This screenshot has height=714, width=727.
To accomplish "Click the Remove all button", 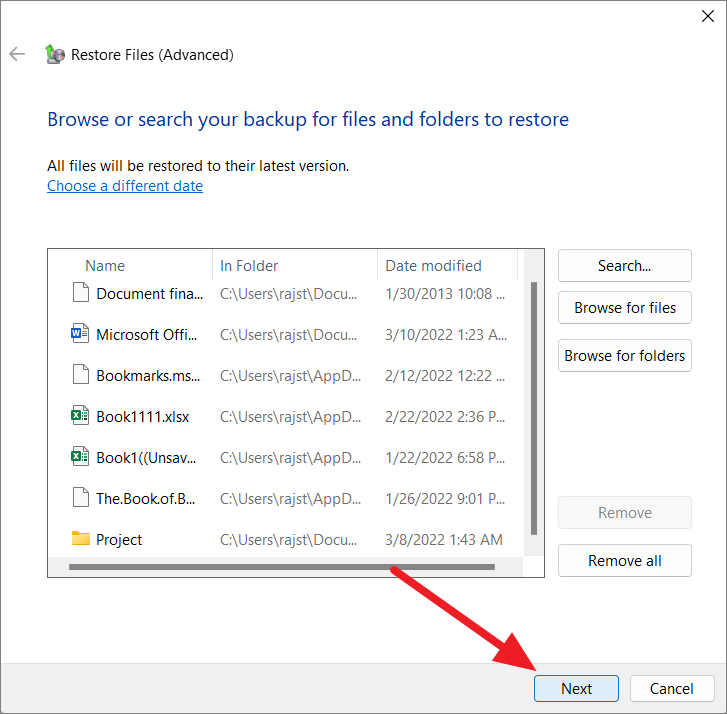I will point(625,561).
